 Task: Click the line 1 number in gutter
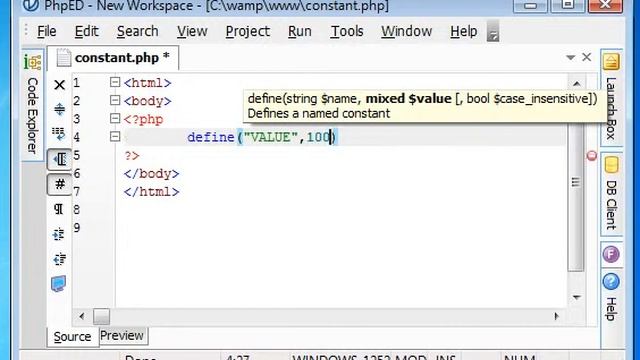pyautogui.click(x=76, y=83)
